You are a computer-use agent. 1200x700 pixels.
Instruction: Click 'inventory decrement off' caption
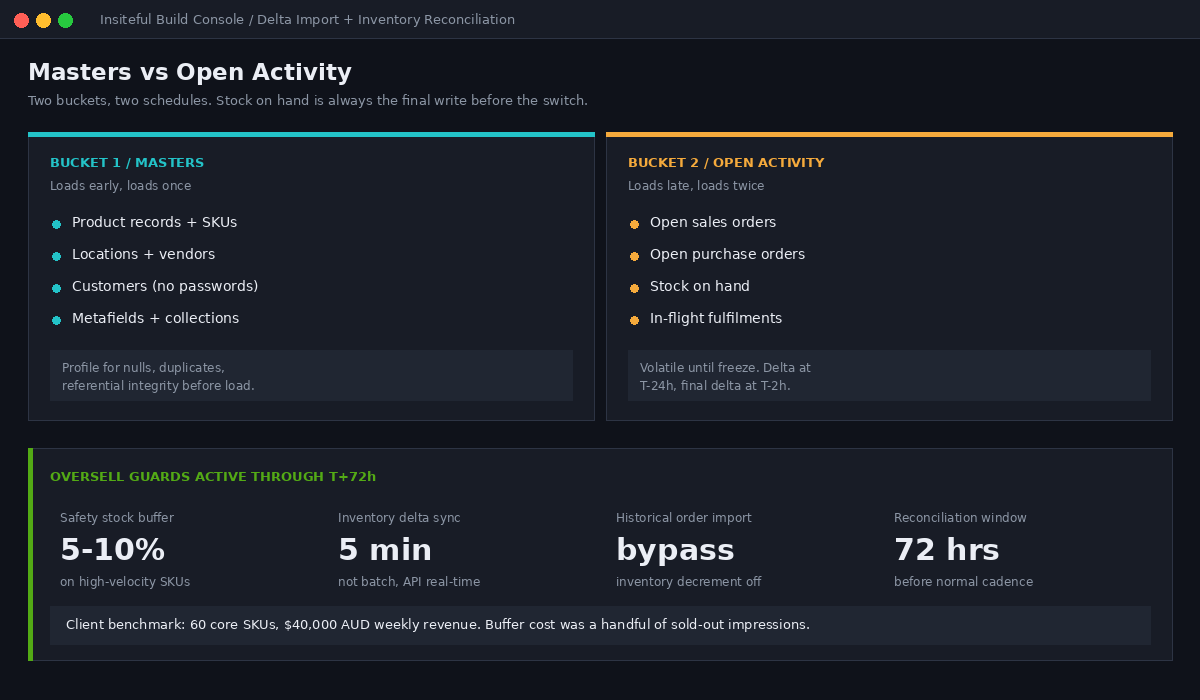pyautogui.click(x=688, y=582)
